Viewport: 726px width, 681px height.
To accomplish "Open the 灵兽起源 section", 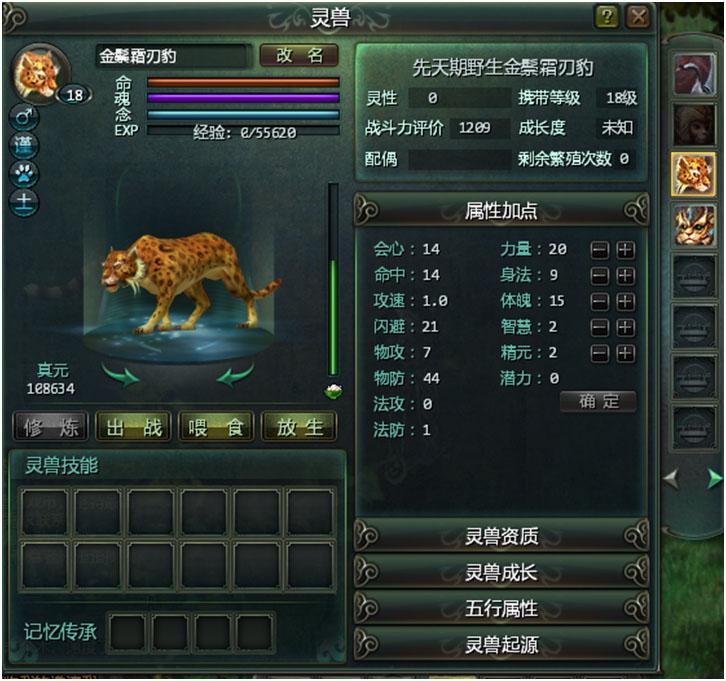I will point(501,644).
